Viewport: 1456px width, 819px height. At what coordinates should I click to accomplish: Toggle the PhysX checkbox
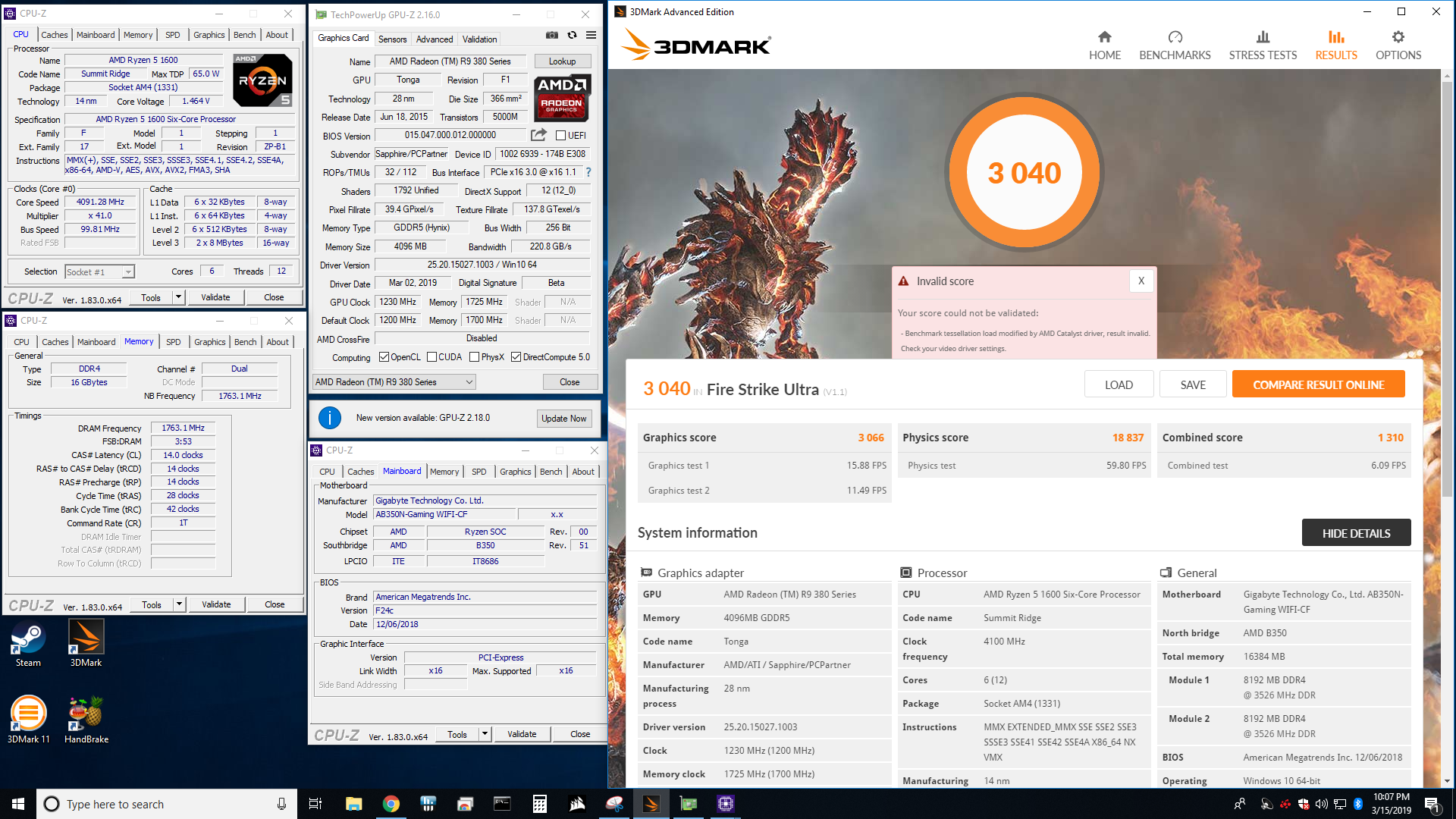pyautogui.click(x=474, y=357)
